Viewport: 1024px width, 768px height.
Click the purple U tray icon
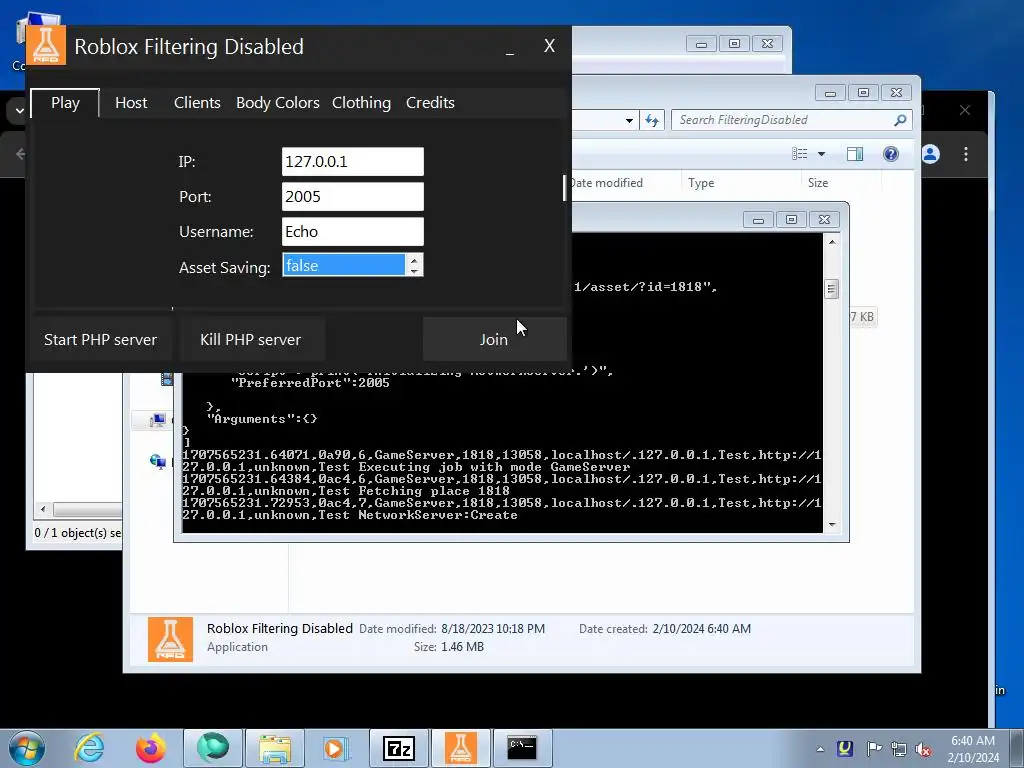point(845,748)
